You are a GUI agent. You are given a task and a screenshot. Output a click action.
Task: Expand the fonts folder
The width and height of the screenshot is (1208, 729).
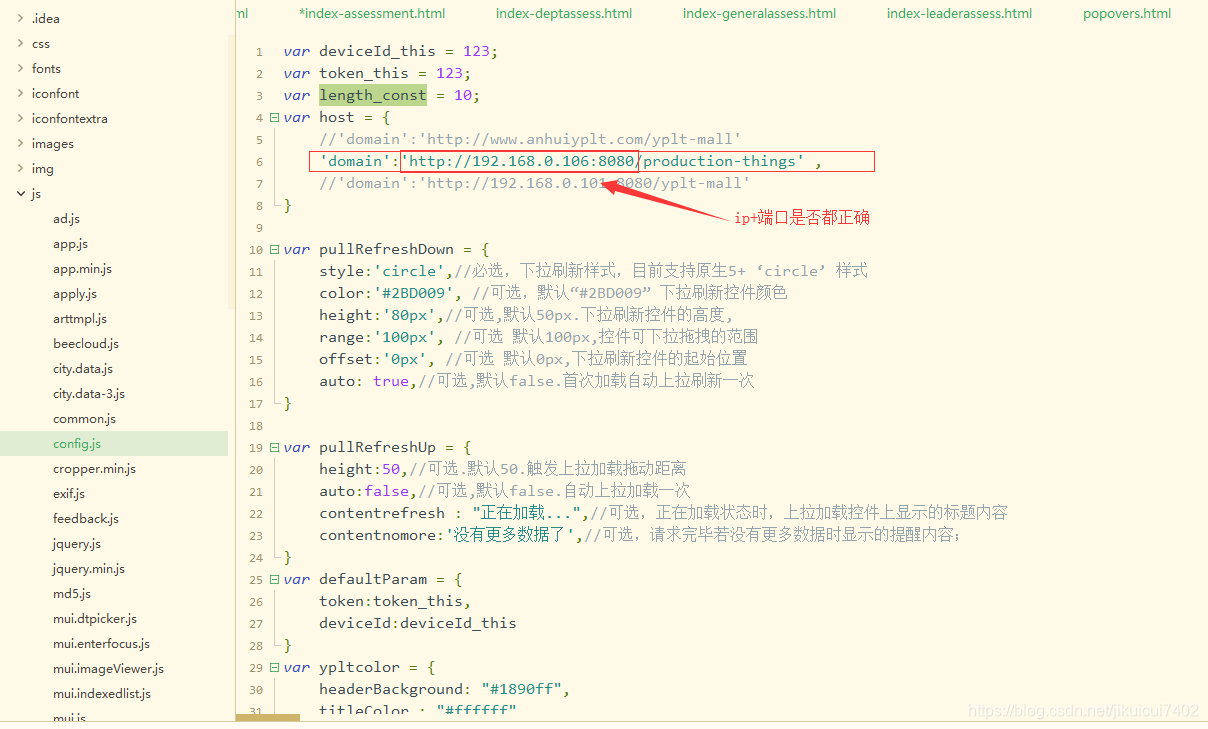21,69
